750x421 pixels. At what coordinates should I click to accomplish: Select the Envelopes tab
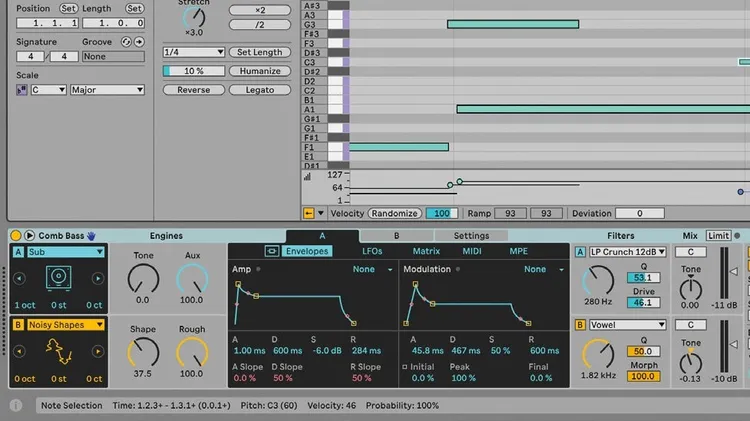pos(307,251)
